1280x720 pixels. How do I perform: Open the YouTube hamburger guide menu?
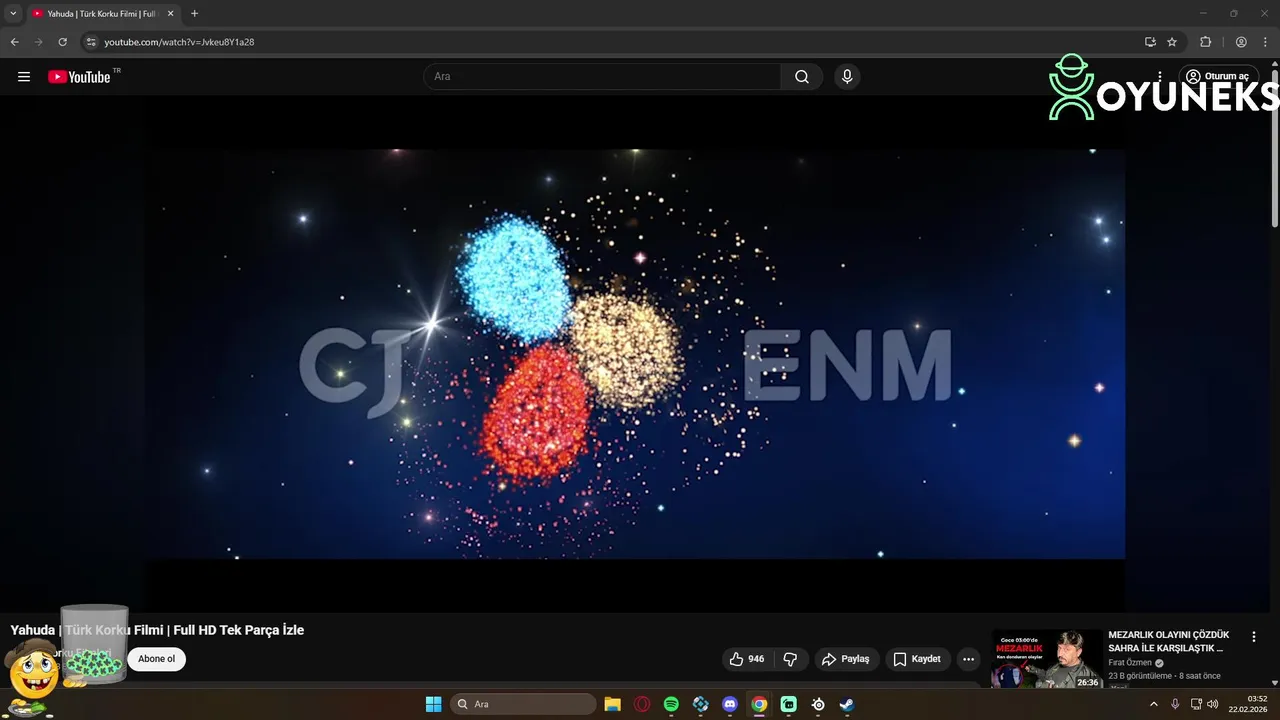tap(24, 77)
